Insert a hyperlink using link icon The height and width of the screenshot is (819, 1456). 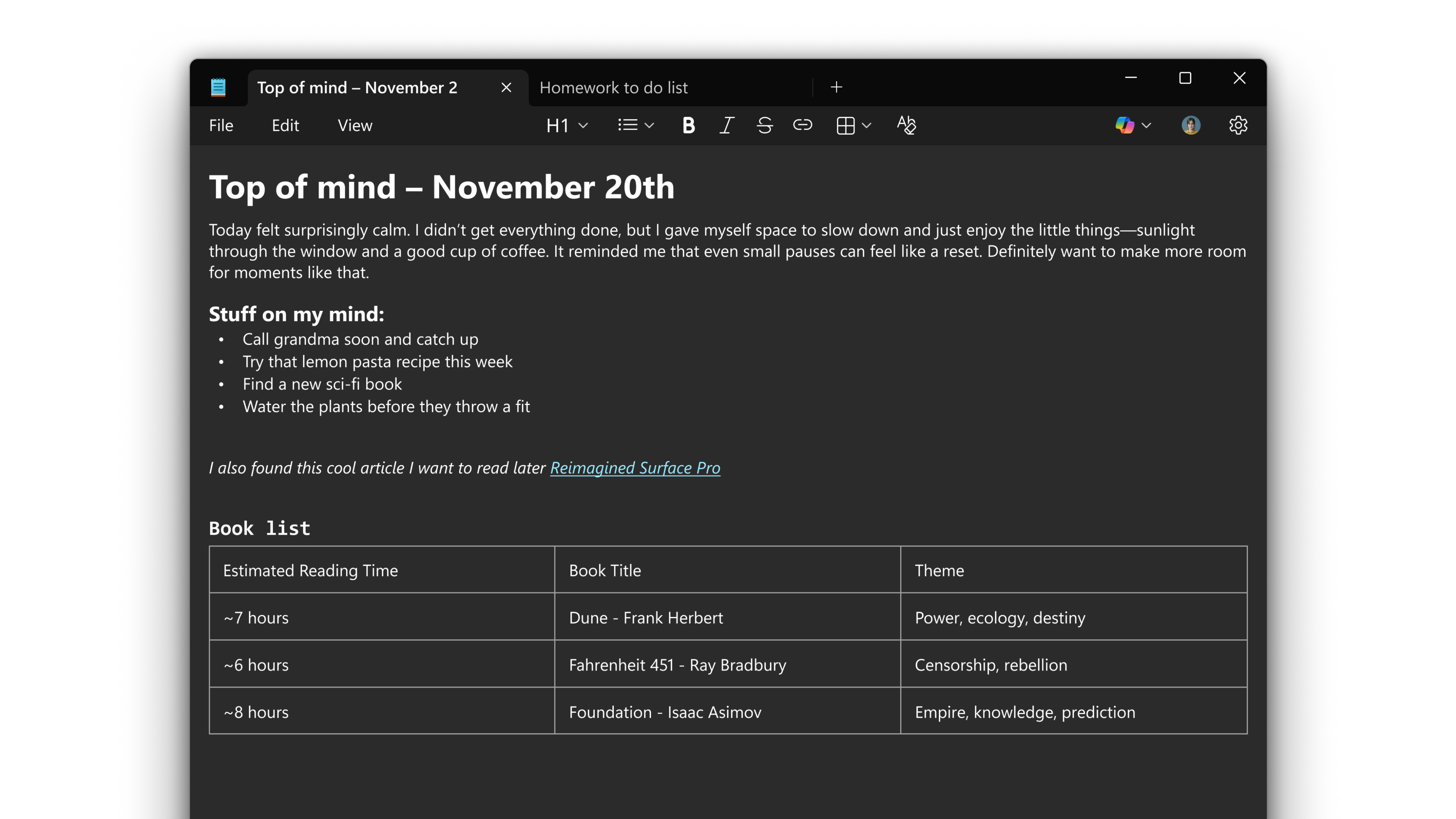pyautogui.click(x=802, y=125)
